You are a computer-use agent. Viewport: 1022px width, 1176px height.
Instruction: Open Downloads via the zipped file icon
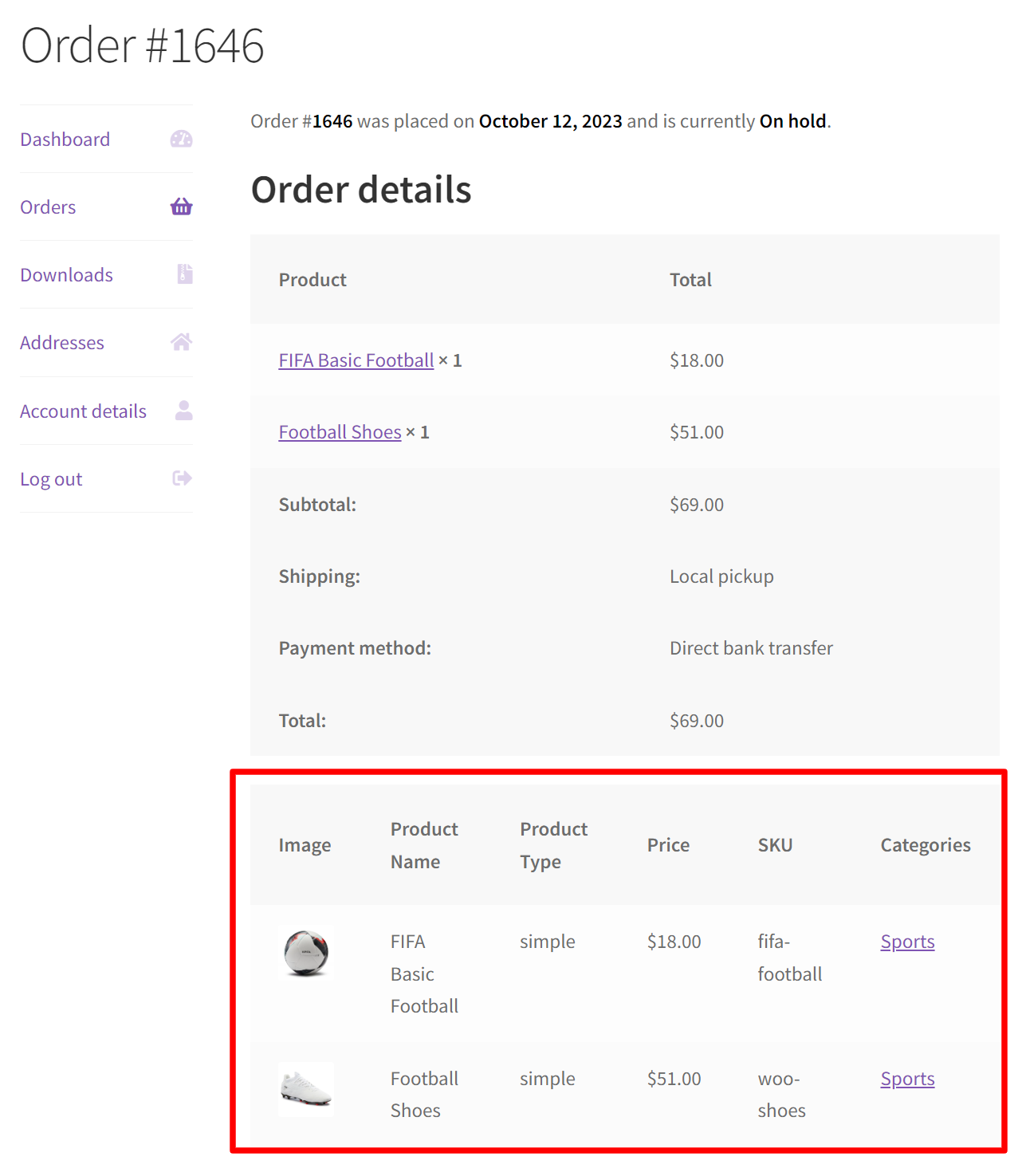point(183,274)
